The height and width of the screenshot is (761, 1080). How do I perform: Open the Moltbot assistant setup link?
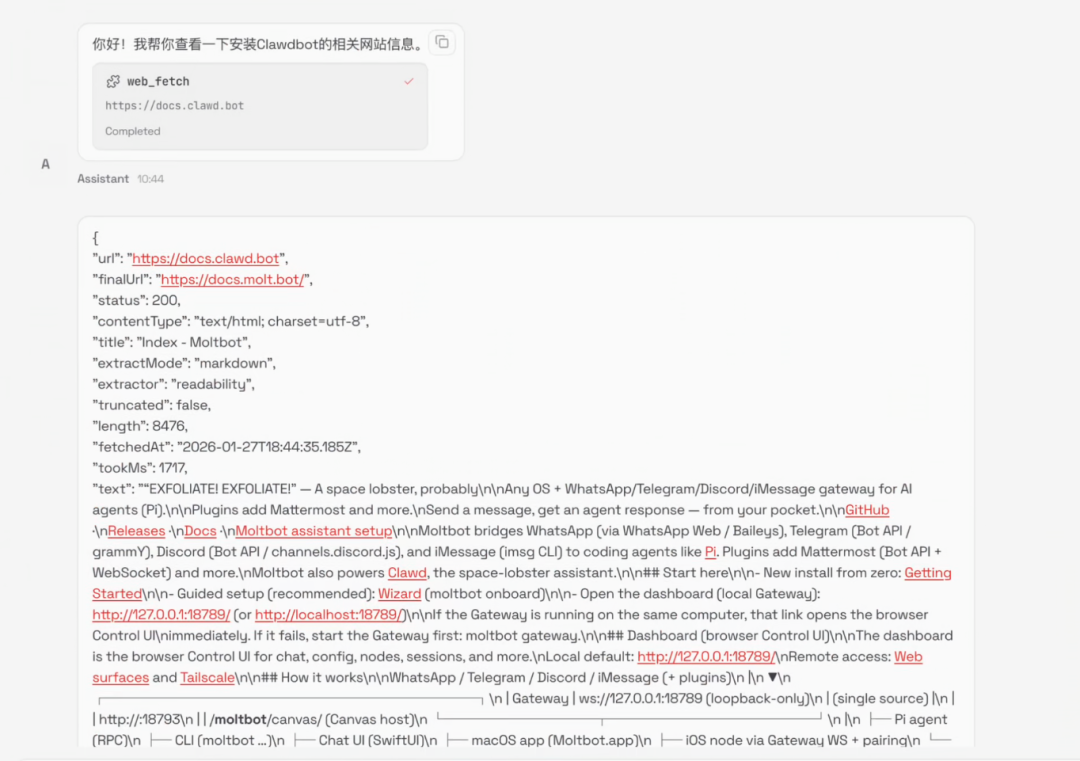pyautogui.click(x=313, y=531)
